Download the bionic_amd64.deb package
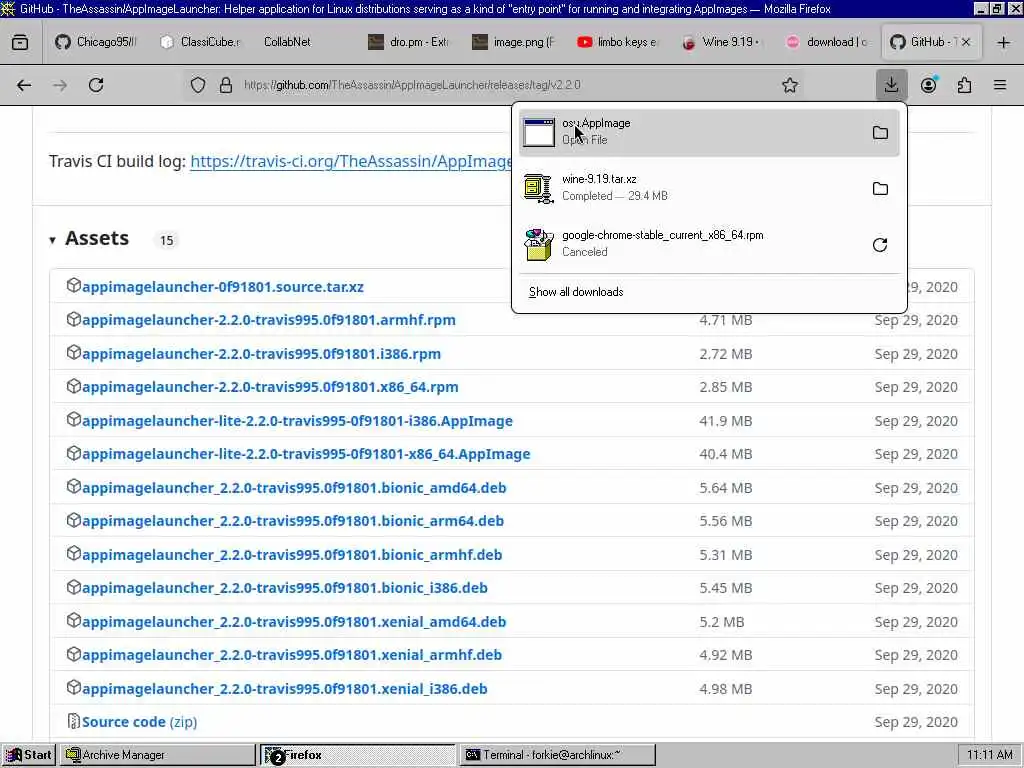1024x768 pixels. coord(294,488)
